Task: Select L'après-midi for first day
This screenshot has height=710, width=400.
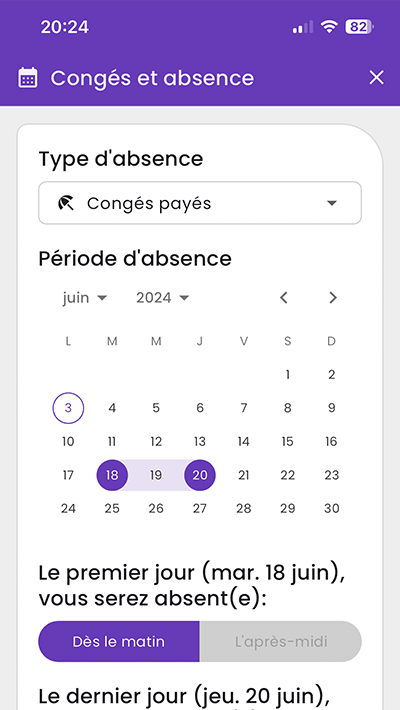Action: [281, 642]
